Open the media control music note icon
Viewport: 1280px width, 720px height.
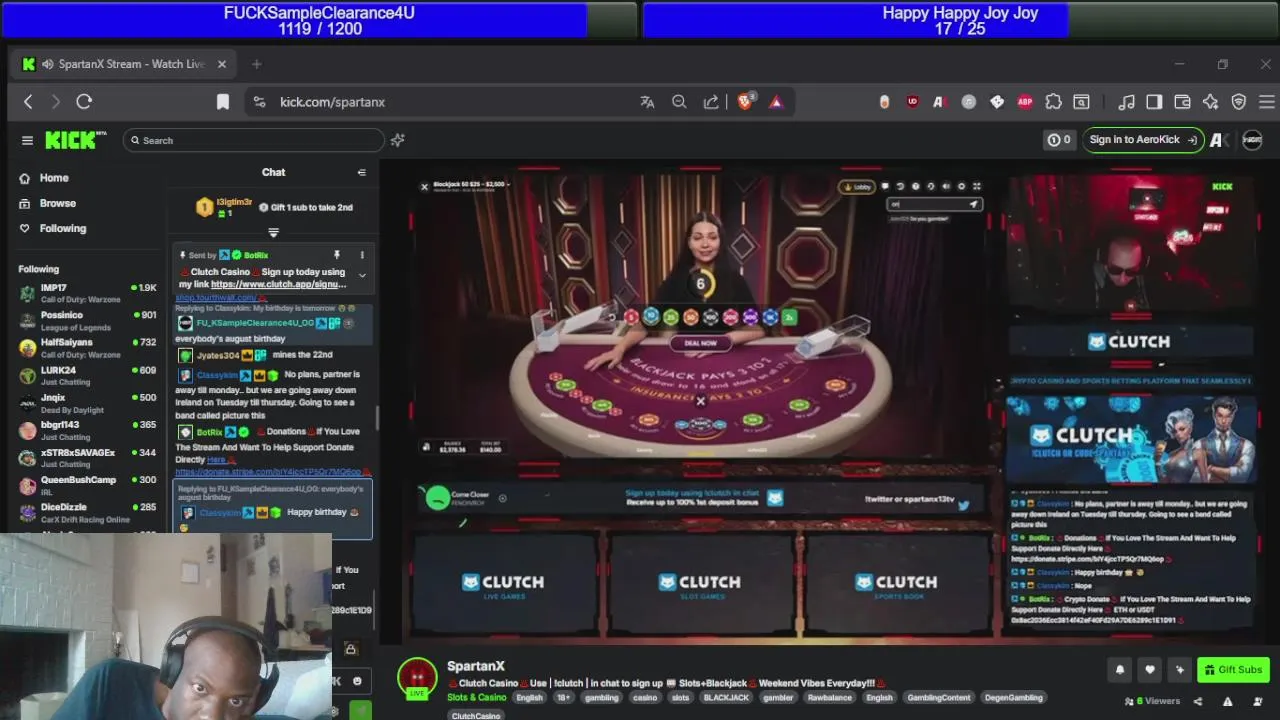(x=1126, y=101)
